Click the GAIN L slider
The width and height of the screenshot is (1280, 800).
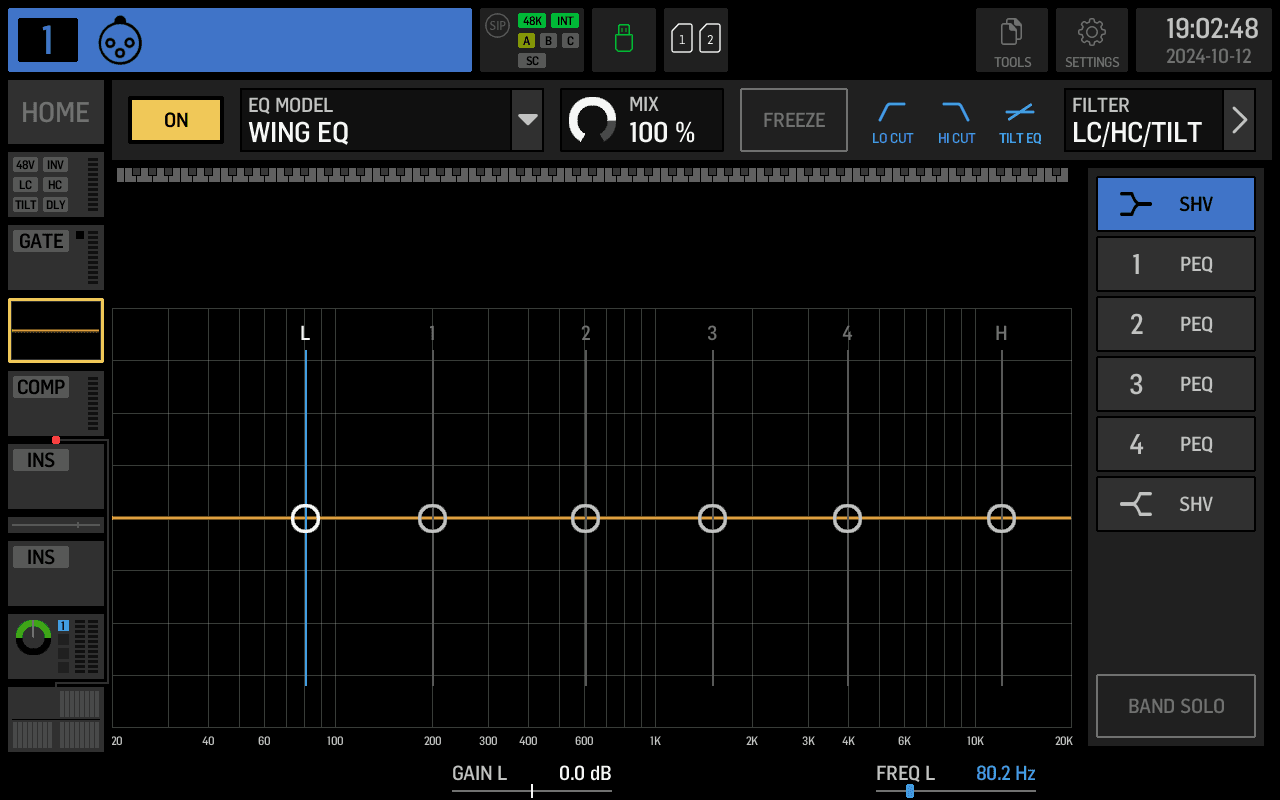click(532, 790)
